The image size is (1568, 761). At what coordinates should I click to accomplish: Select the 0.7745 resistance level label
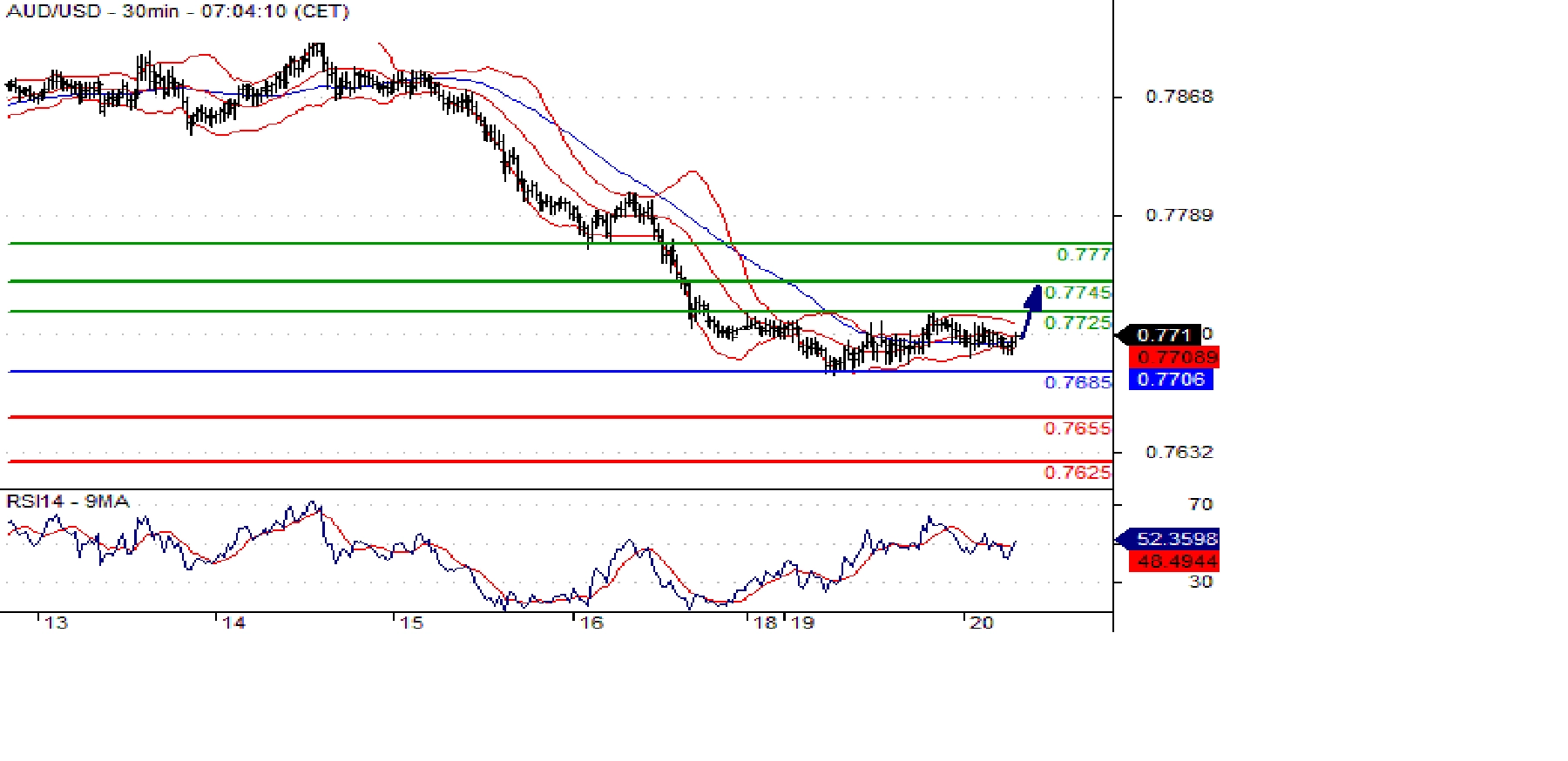pos(1078,293)
